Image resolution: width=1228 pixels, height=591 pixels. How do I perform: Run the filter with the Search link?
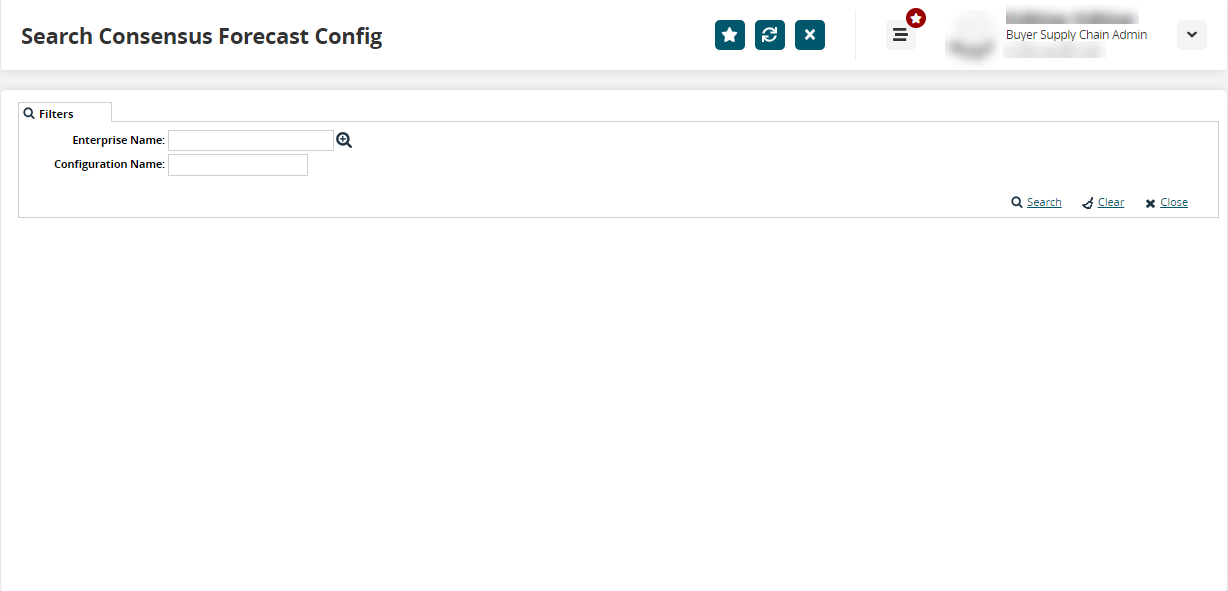point(1044,202)
